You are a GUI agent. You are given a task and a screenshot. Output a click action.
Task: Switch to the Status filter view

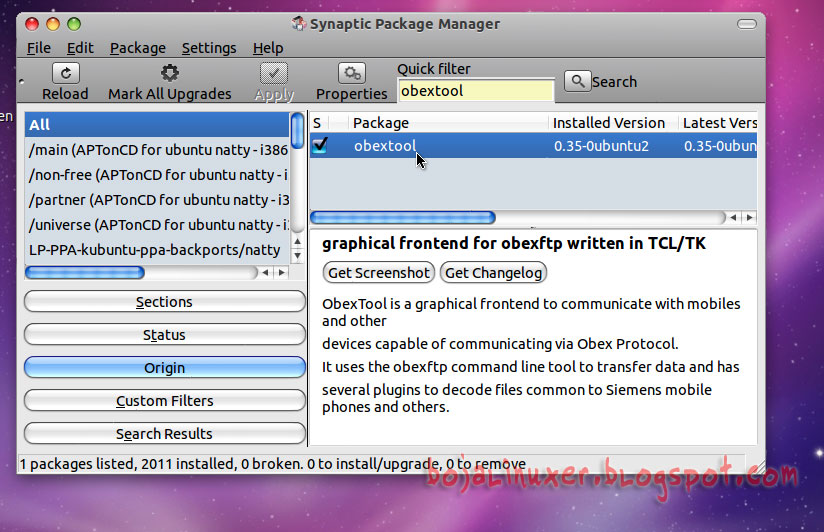click(x=164, y=335)
